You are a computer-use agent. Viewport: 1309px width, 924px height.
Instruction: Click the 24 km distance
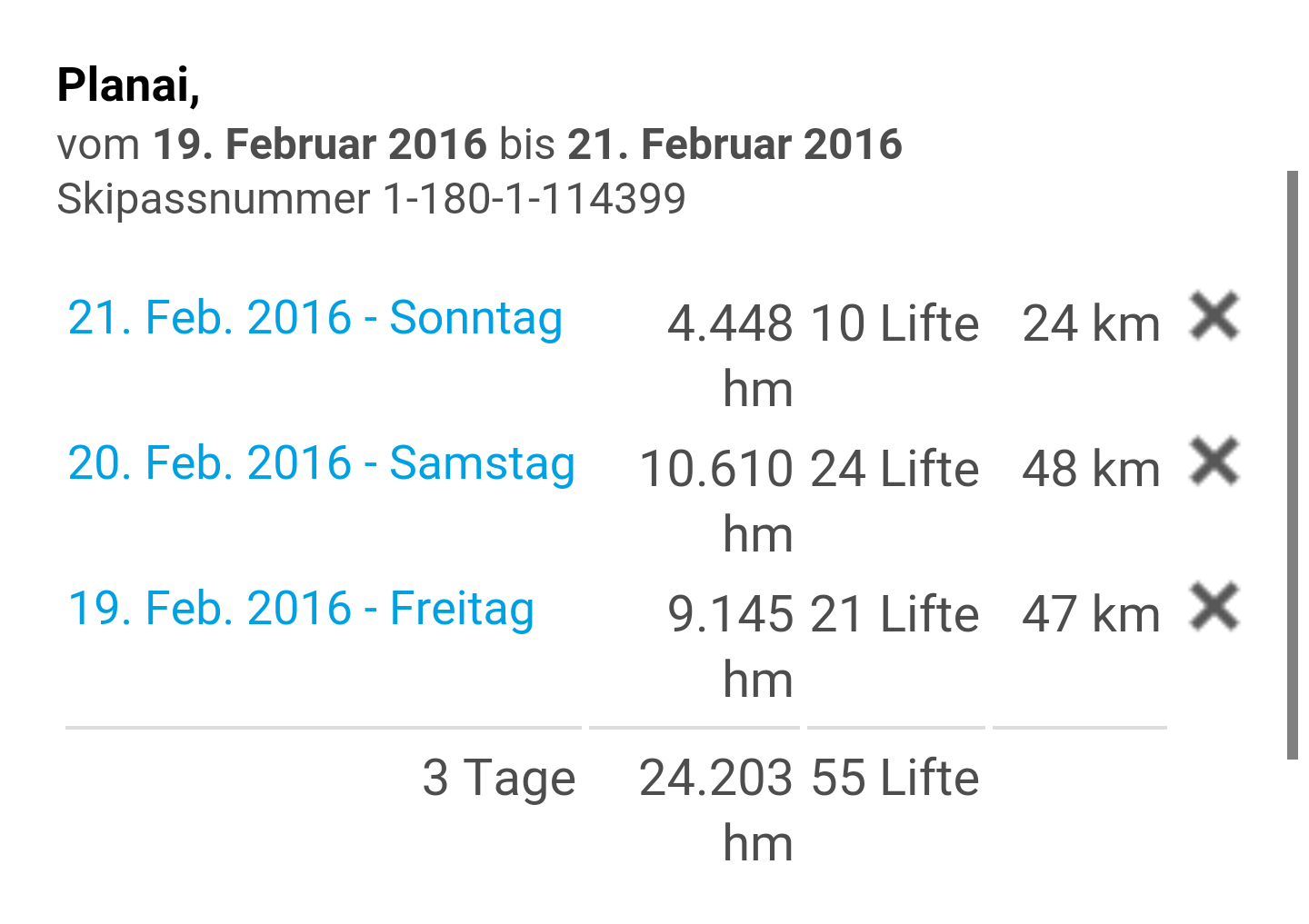[x=1091, y=324]
